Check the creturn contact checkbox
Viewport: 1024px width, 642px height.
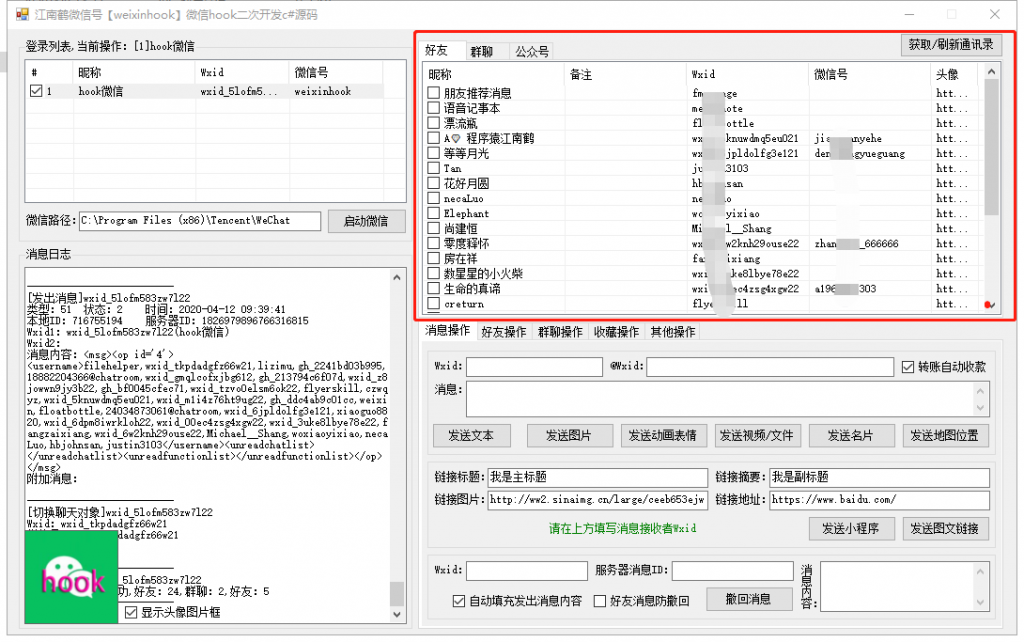point(433,303)
